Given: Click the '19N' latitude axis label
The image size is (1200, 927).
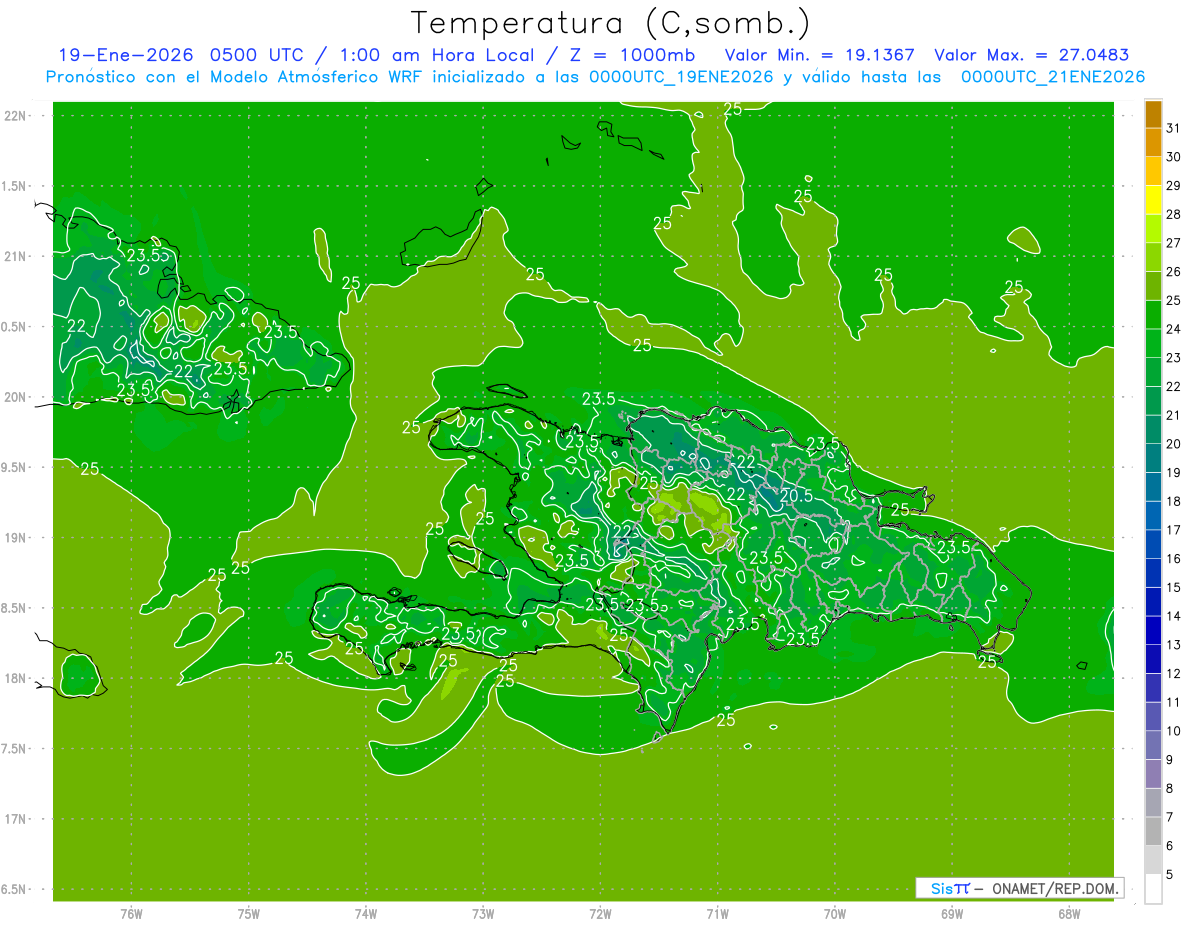Looking at the screenshot, I should pyautogui.click(x=15, y=538).
